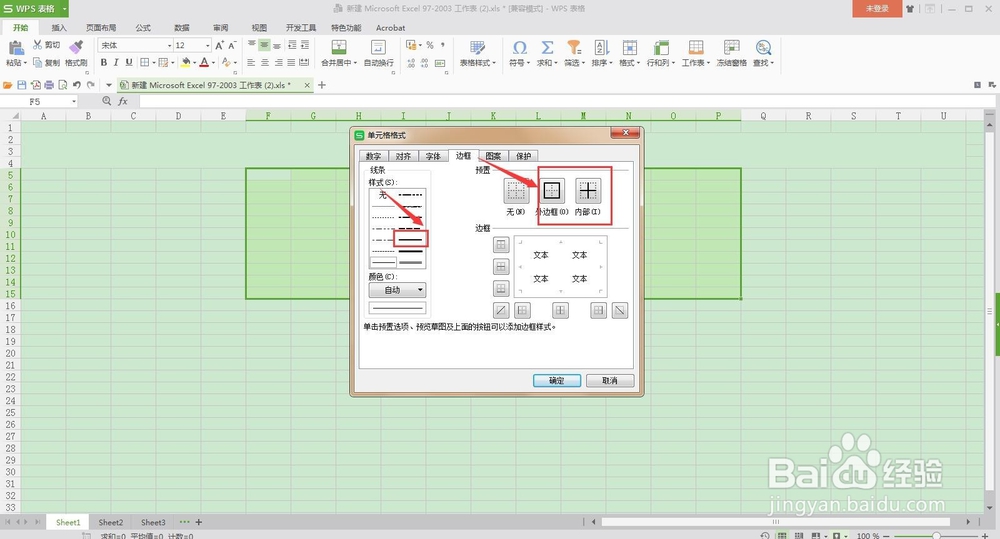Click the 未登录 login button

[877, 9]
